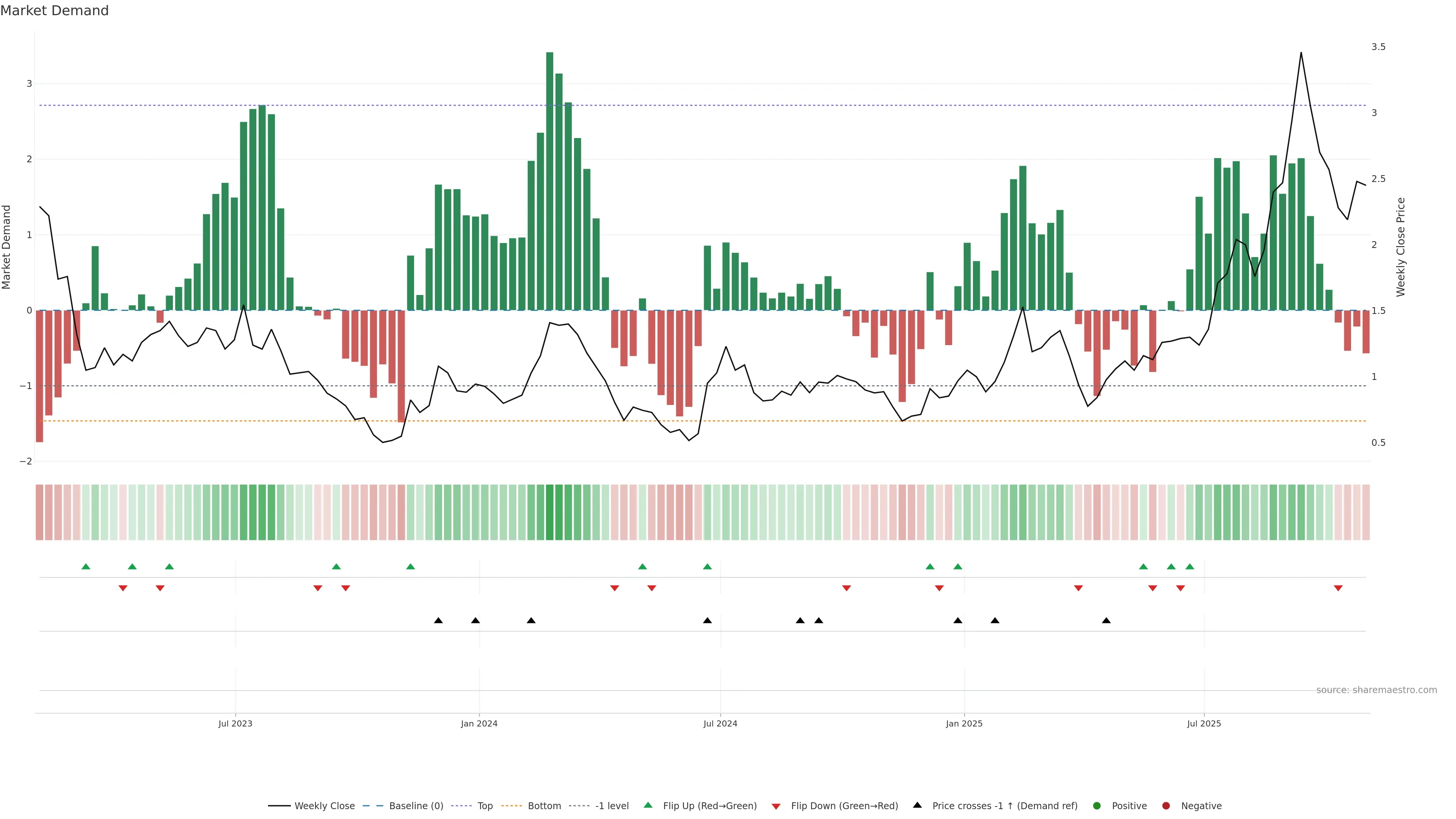Screen dimensions: 1456x819
Task: Click the Jul 2025 x-axis label
Action: (1204, 723)
